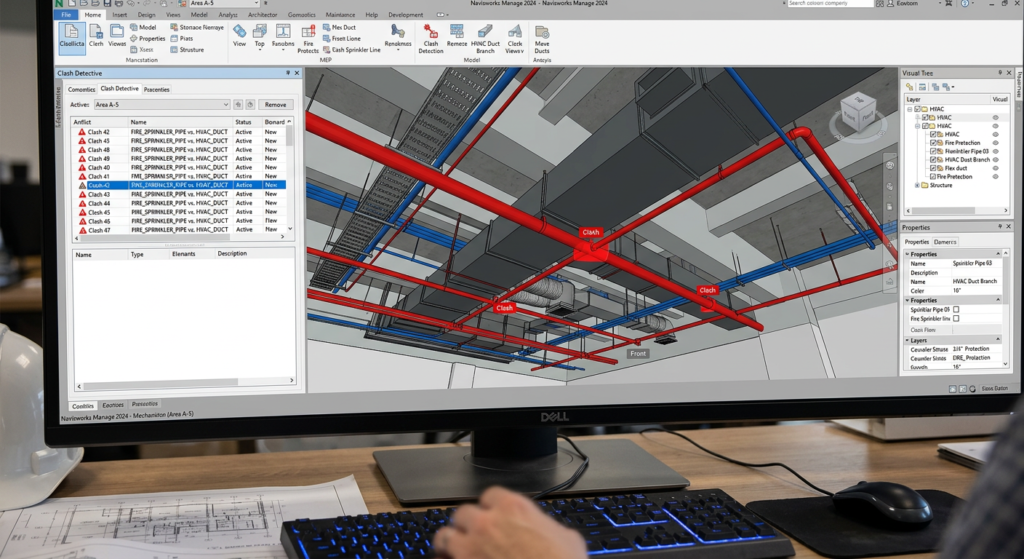Screen dimensions: 1024x559
Task: Click the refresh icon beside Remove button
Action: (250, 104)
